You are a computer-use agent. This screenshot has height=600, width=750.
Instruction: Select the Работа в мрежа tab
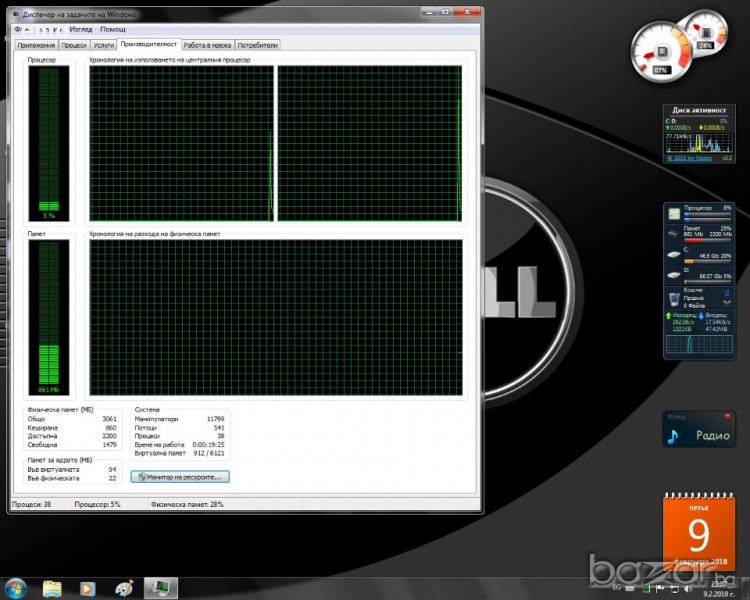point(207,45)
